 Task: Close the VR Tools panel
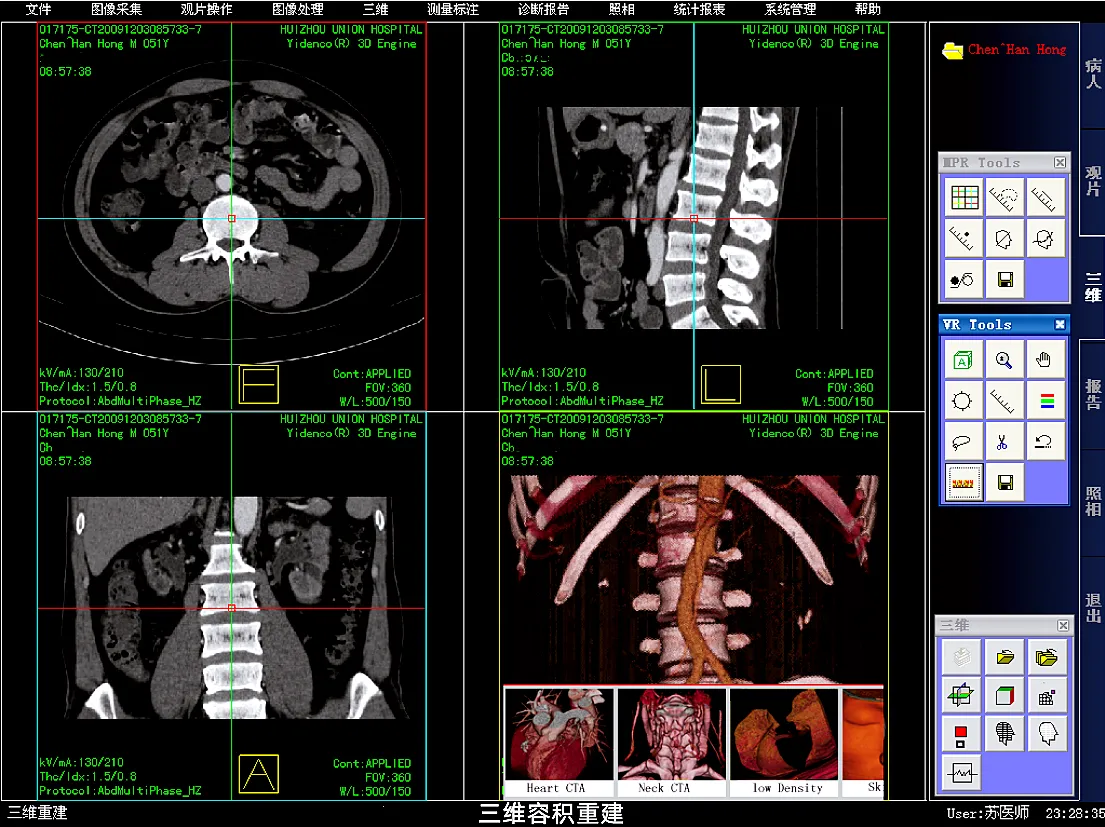click(x=1059, y=324)
